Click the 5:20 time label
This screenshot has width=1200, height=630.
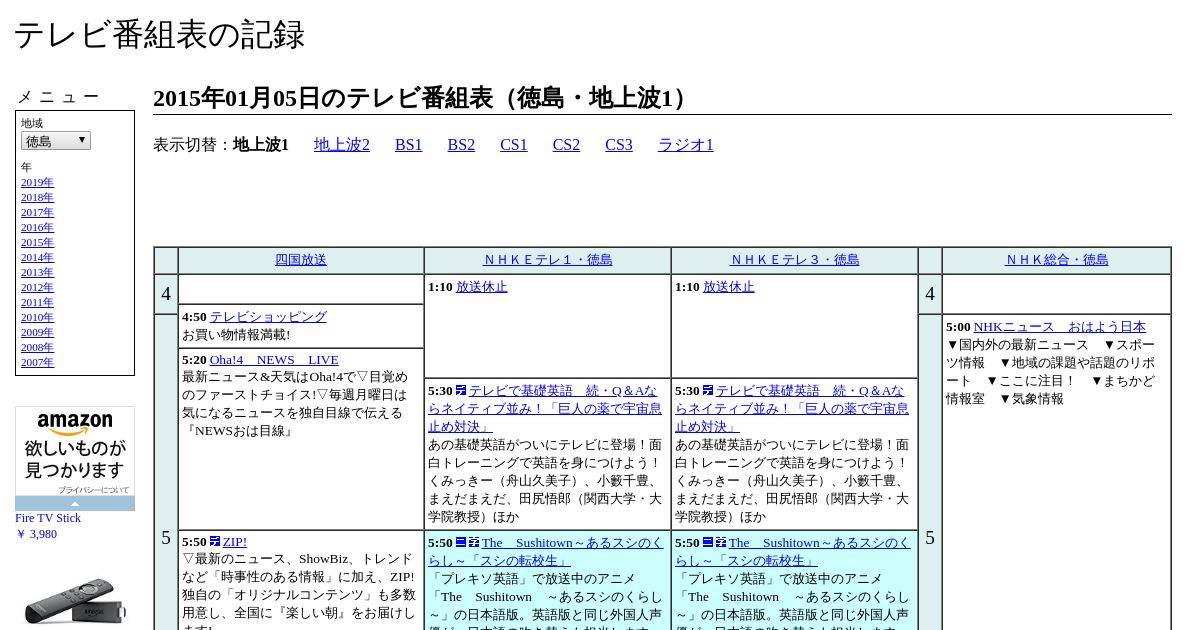point(194,360)
